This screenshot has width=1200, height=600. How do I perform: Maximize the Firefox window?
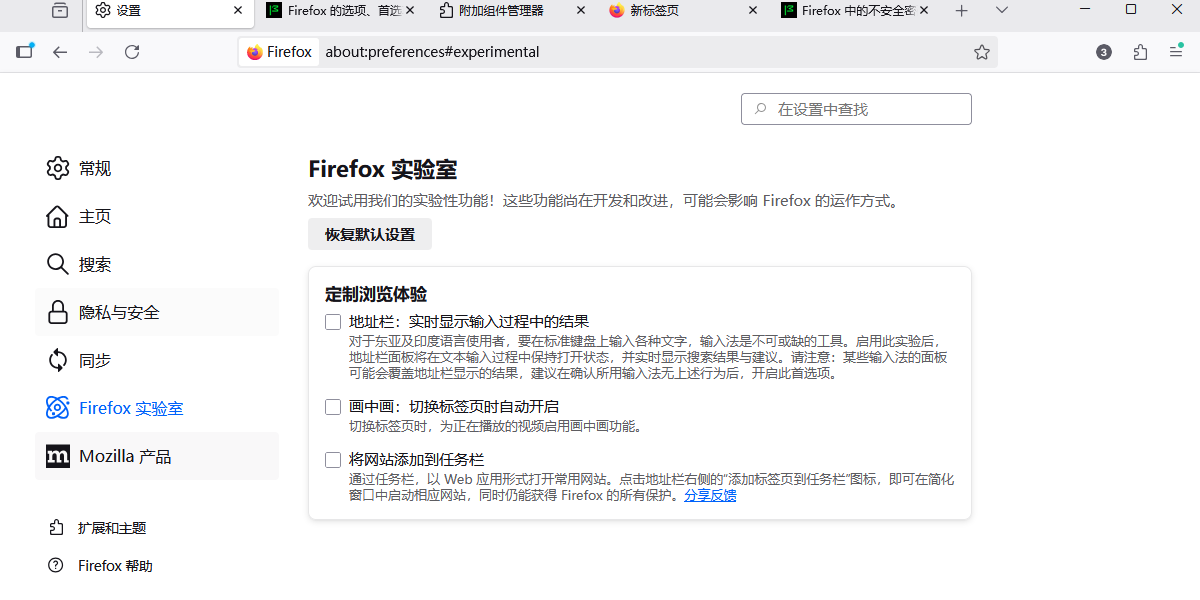(x=1131, y=10)
